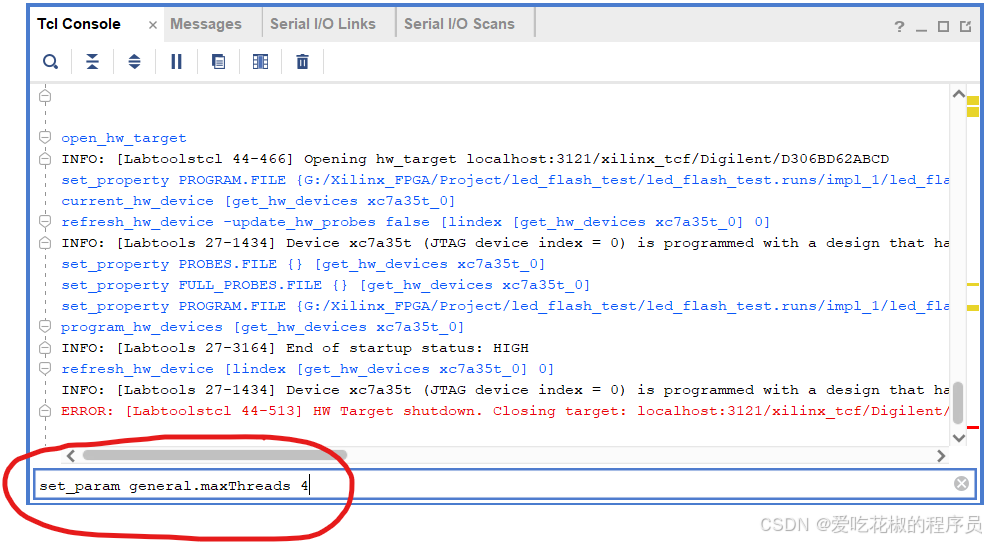Viewport: 986px width, 542px height.
Task: Click the top yellow warning marker in ruler
Action: [973, 101]
